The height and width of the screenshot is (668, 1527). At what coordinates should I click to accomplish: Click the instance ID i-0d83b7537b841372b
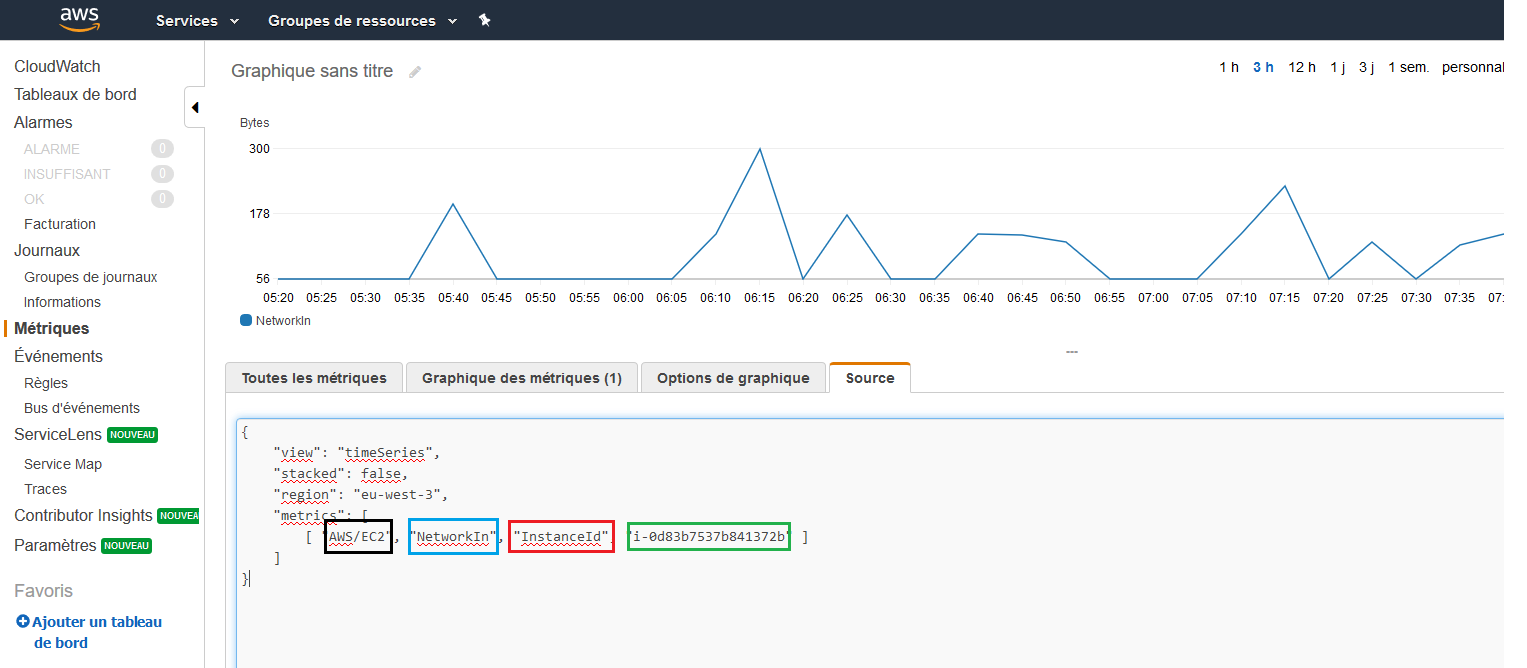click(709, 537)
